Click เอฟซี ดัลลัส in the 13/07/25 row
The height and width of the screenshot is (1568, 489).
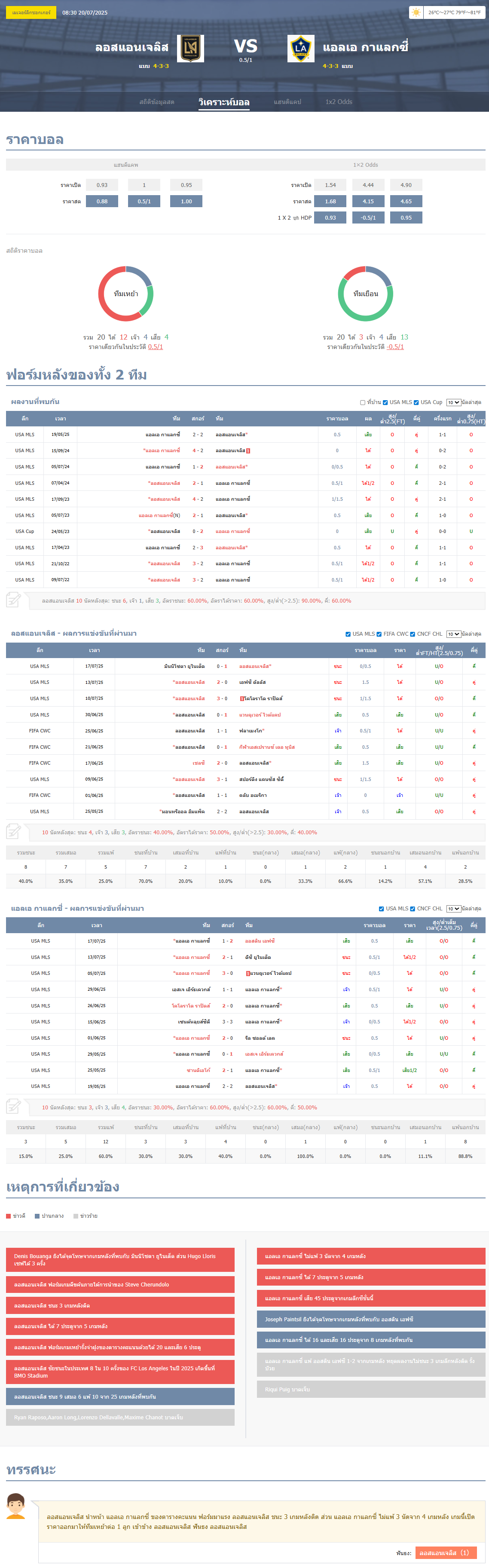click(x=252, y=683)
